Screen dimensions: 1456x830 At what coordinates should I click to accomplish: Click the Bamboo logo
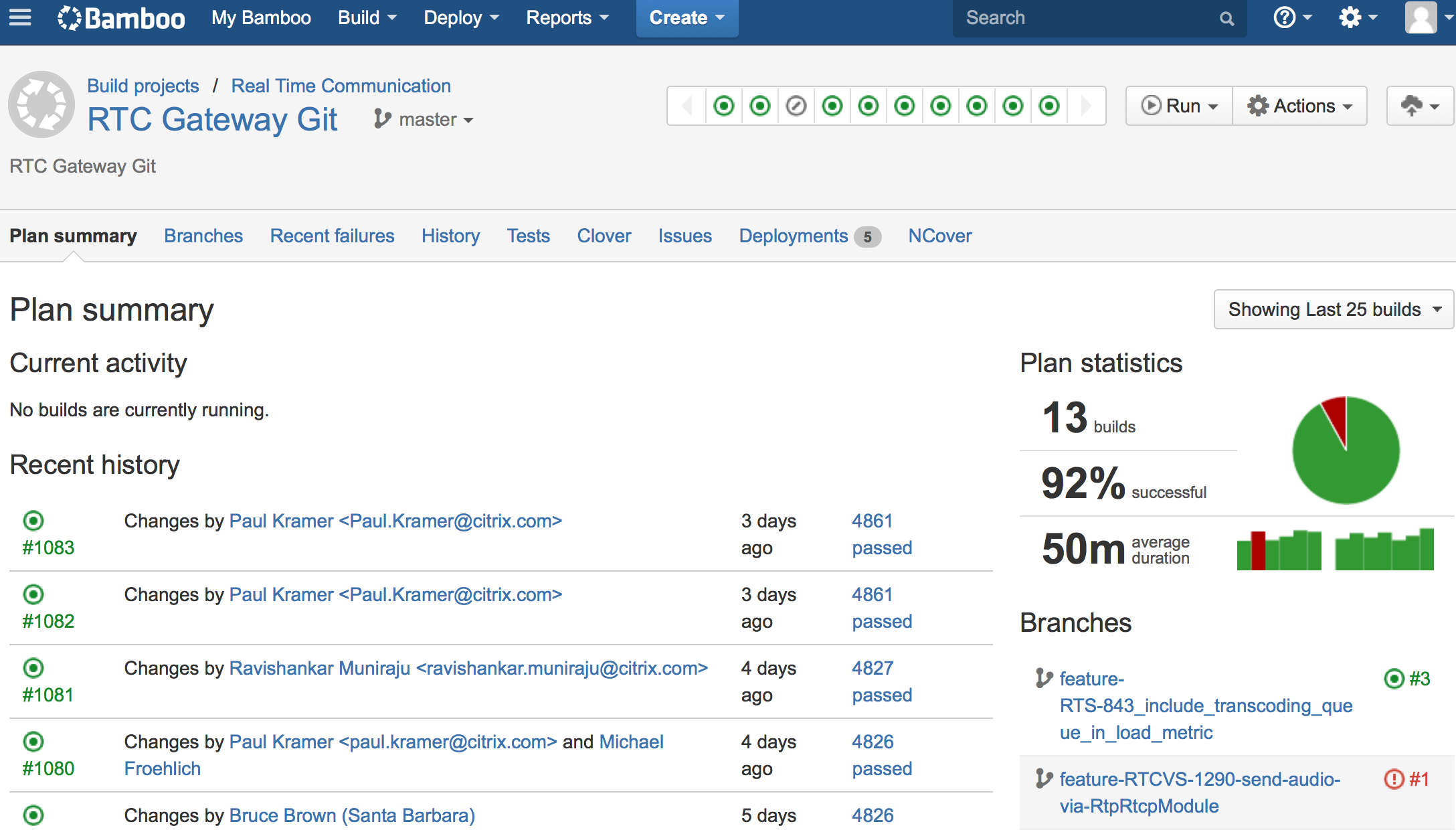[121, 18]
